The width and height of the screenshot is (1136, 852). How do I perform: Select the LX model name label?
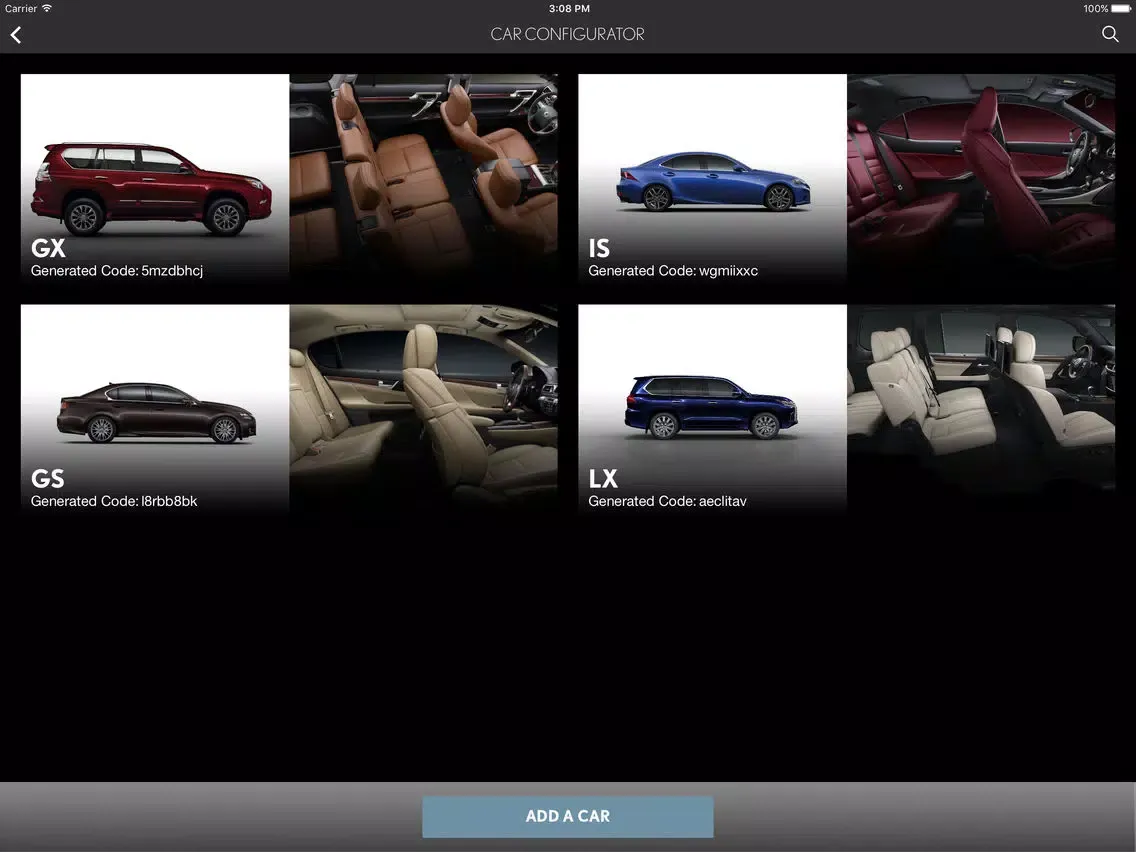603,479
